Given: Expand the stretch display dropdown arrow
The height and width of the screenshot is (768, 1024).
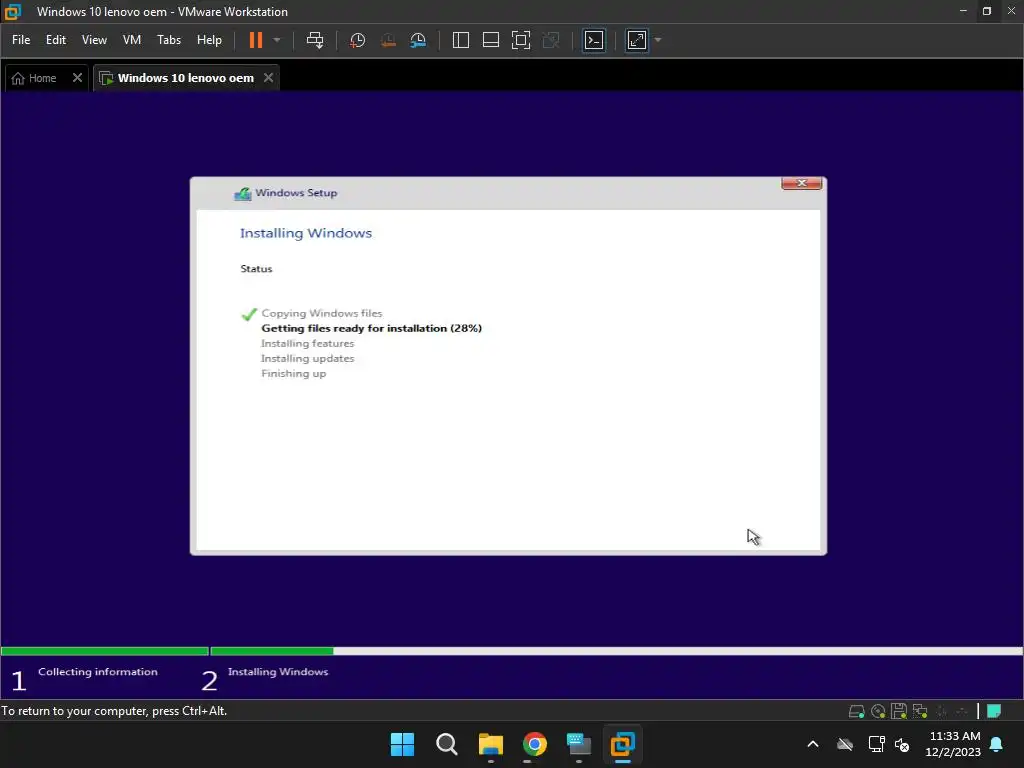Looking at the screenshot, I should tap(658, 40).
